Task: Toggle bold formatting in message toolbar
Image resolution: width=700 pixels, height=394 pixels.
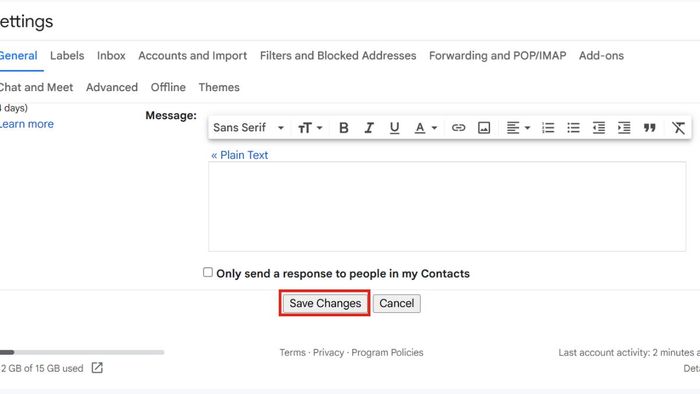Action: coord(343,128)
